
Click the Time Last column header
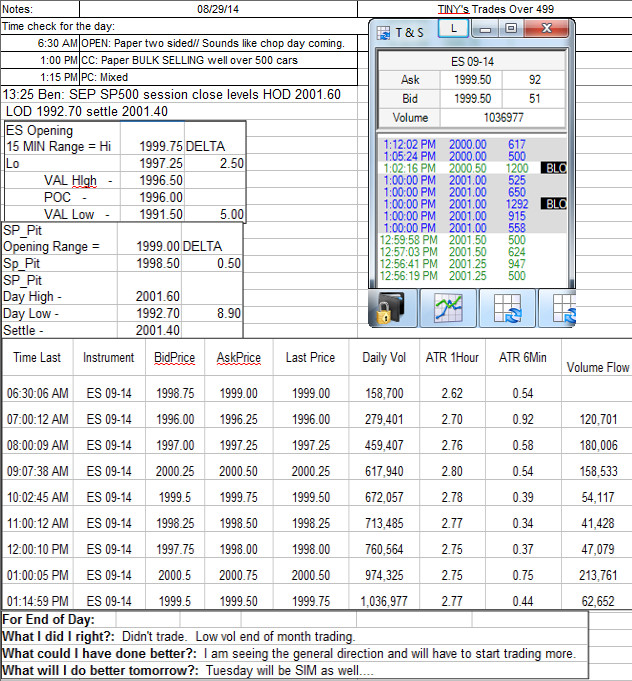[37, 357]
